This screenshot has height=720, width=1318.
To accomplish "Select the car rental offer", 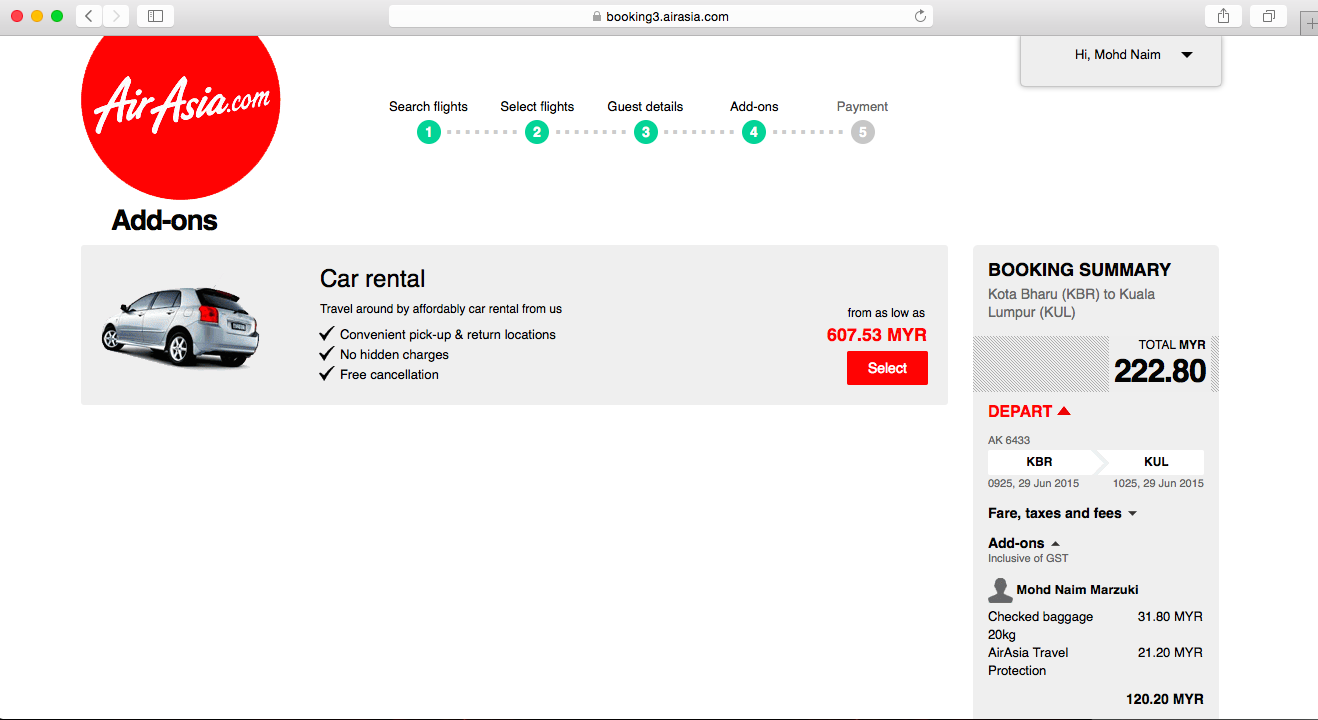I will point(887,368).
